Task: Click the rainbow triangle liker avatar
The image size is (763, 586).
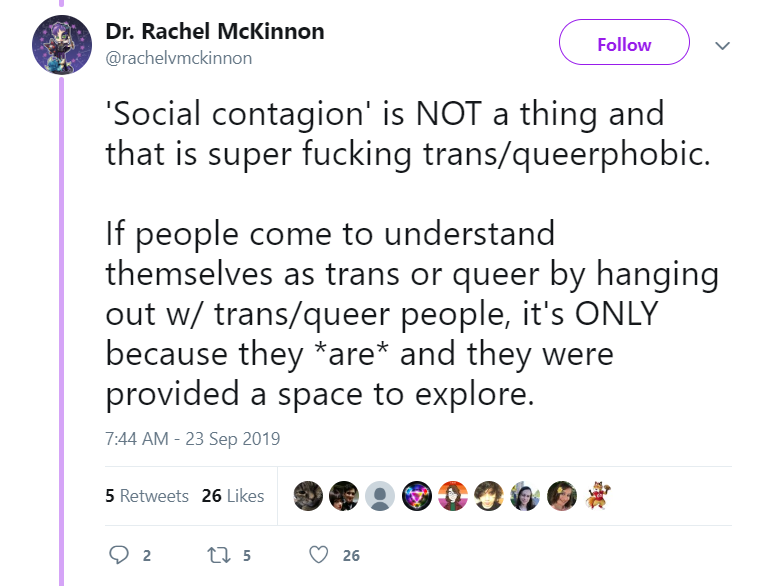Action: 417,496
